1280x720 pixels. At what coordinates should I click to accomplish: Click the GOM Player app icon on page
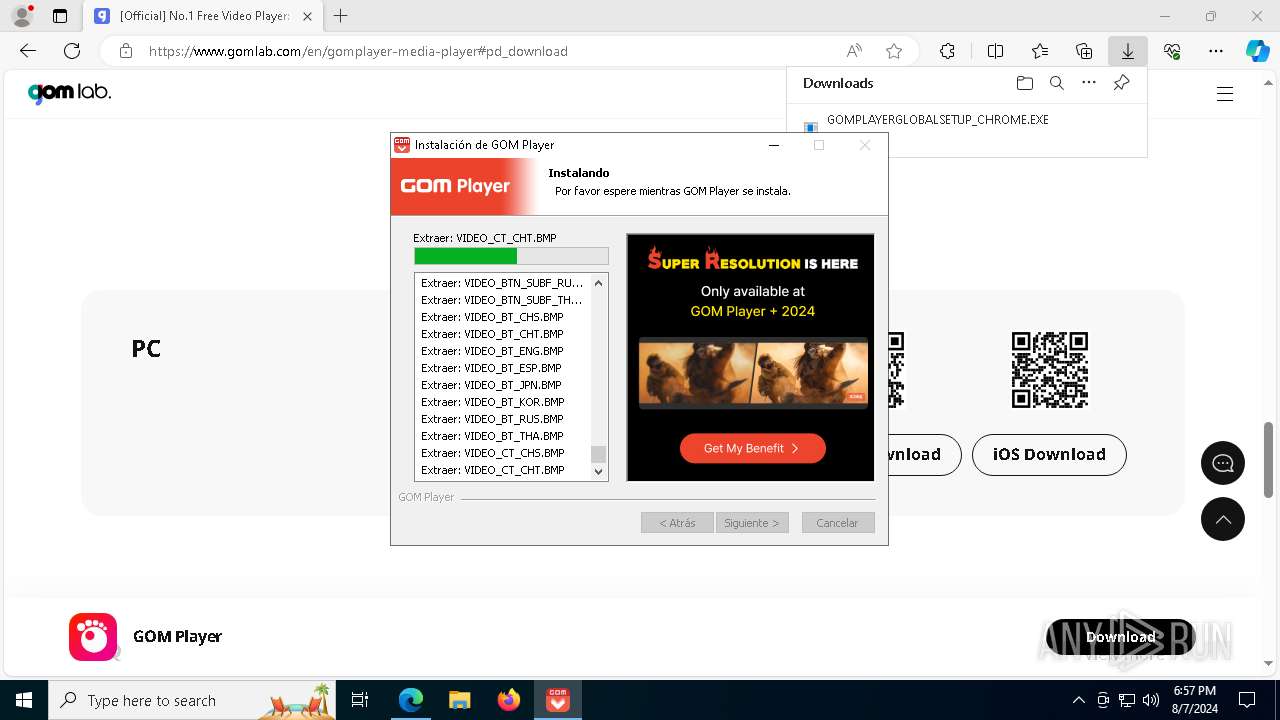pyautogui.click(x=93, y=637)
